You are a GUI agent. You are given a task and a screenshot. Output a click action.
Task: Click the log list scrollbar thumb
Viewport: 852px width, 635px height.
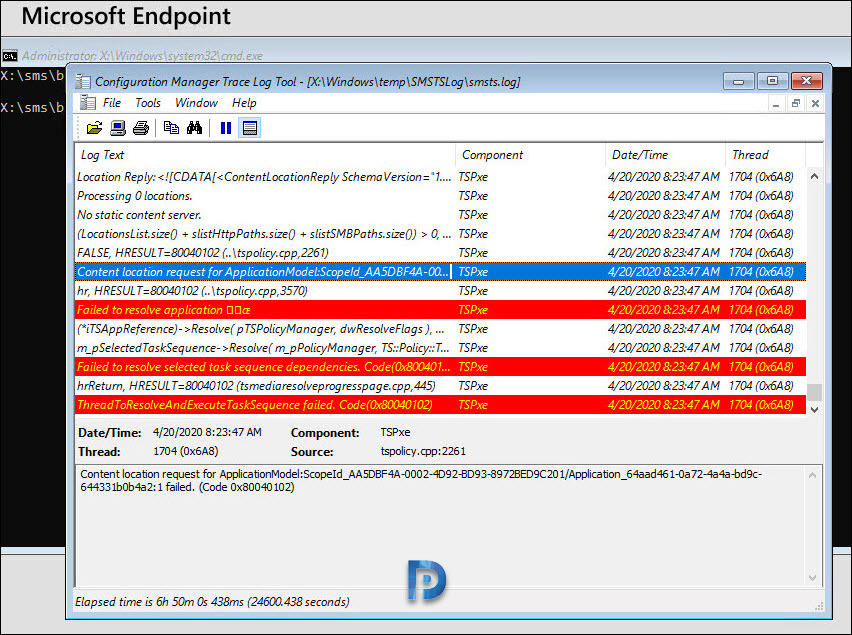(814, 392)
